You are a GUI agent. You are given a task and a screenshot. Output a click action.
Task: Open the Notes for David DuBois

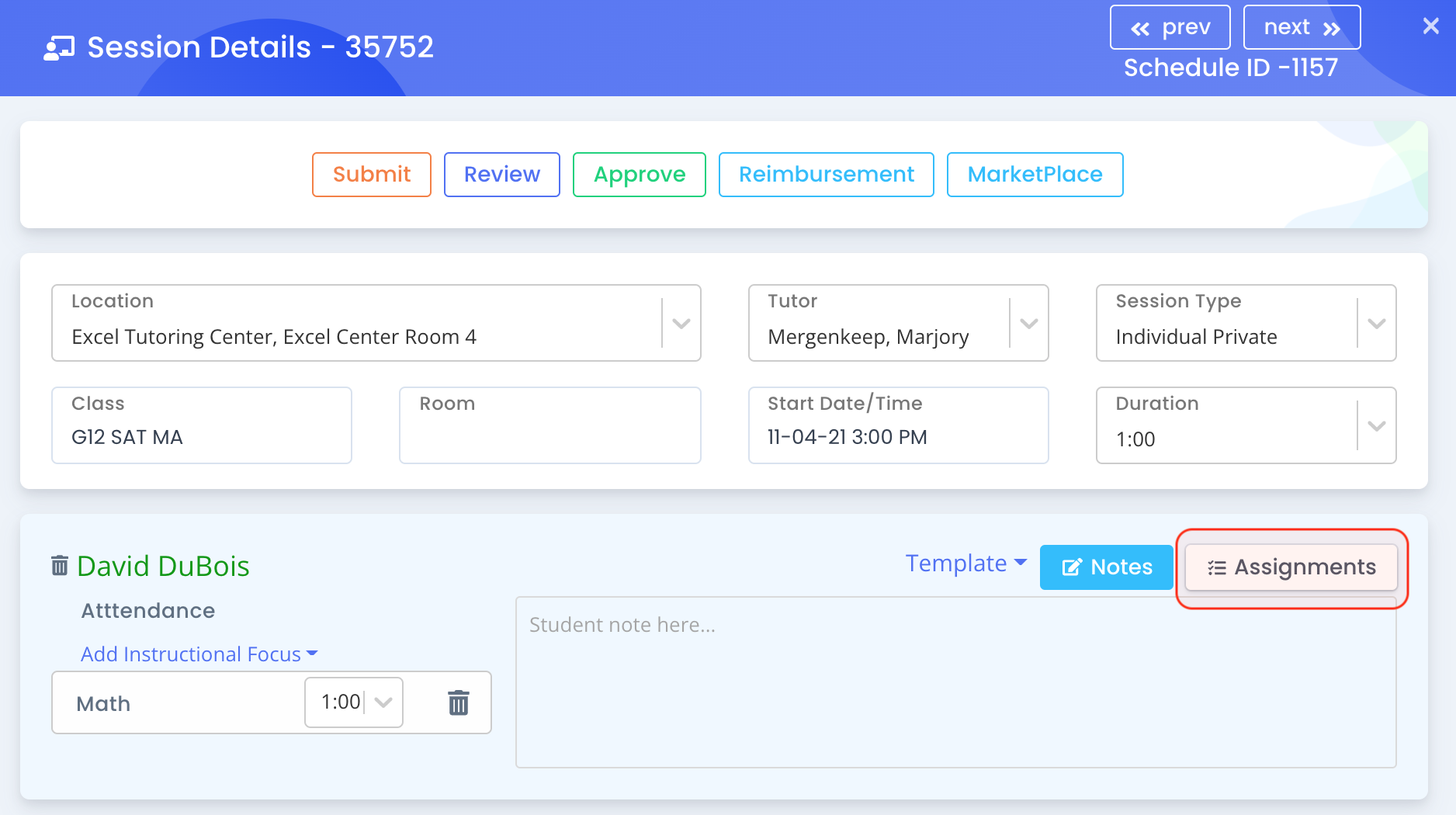coord(1107,567)
